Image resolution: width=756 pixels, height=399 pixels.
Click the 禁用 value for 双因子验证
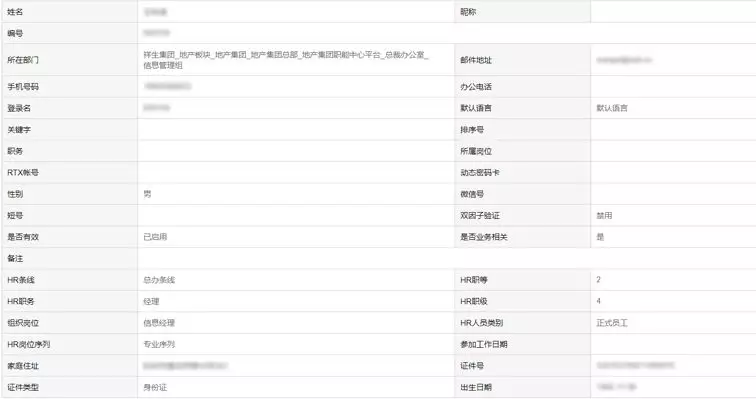coord(604,215)
